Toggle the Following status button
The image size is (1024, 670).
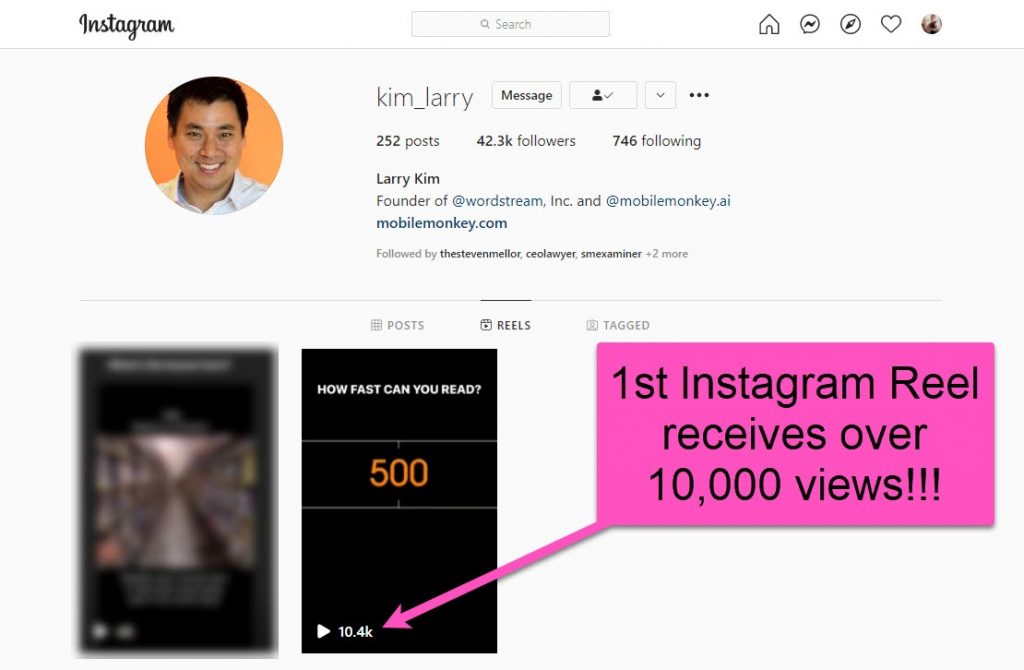(602, 96)
